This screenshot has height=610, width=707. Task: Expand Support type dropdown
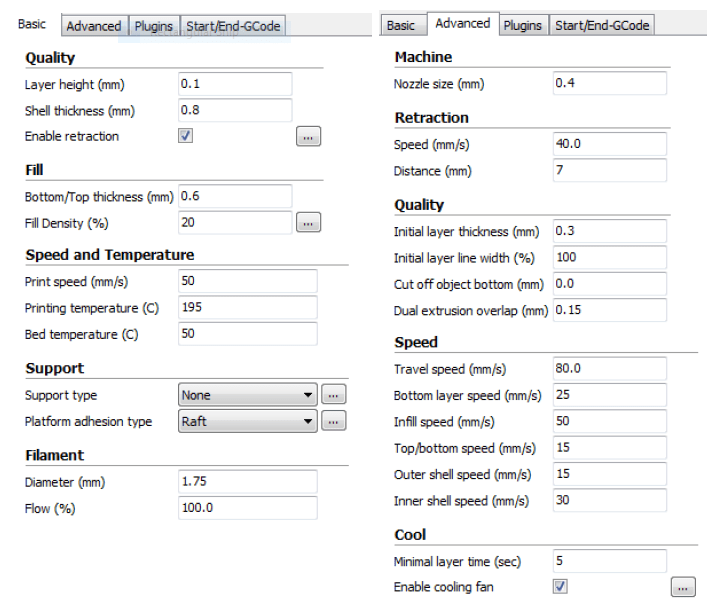coord(248,395)
